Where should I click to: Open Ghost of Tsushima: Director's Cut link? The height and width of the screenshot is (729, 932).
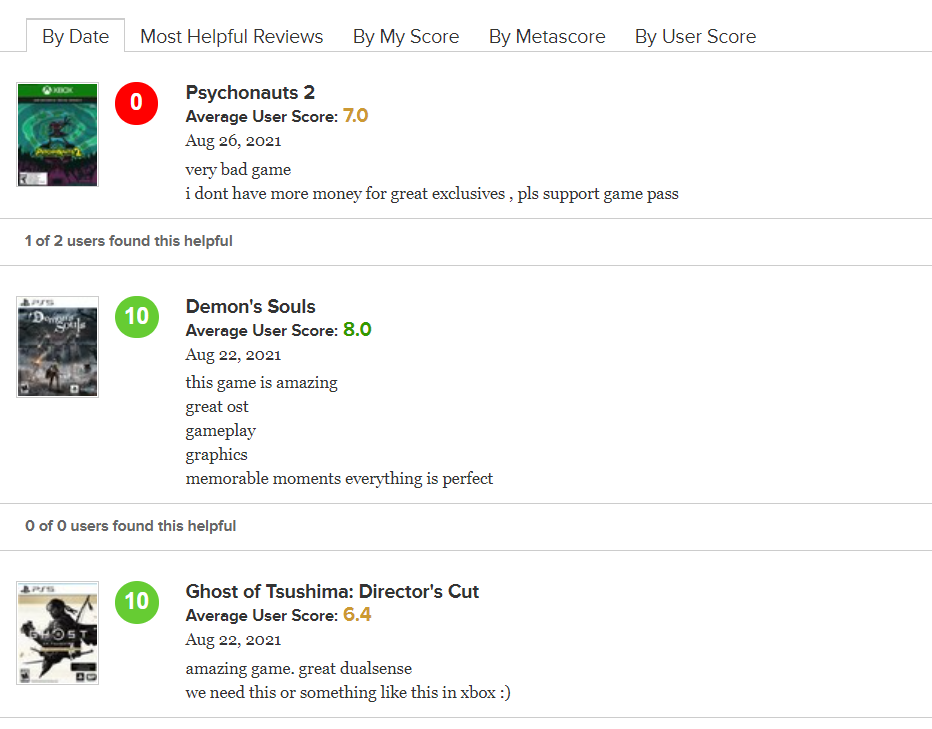tap(332, 592)
